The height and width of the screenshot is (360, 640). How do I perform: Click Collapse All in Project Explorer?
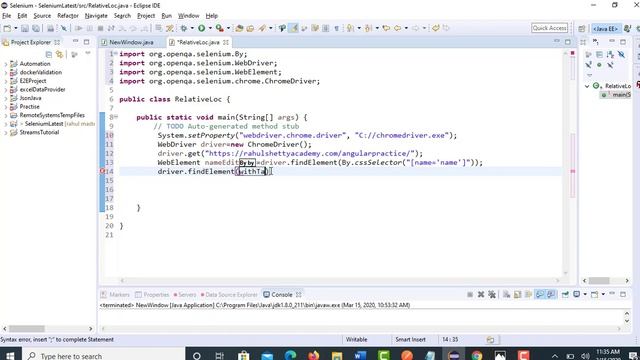(49, 54)
